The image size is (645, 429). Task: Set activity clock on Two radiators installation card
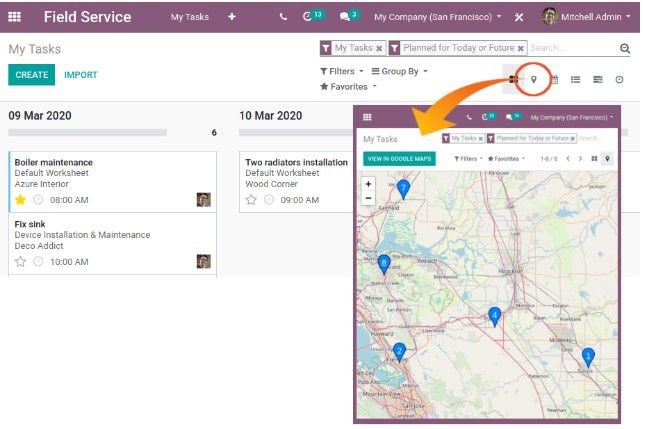269,200
